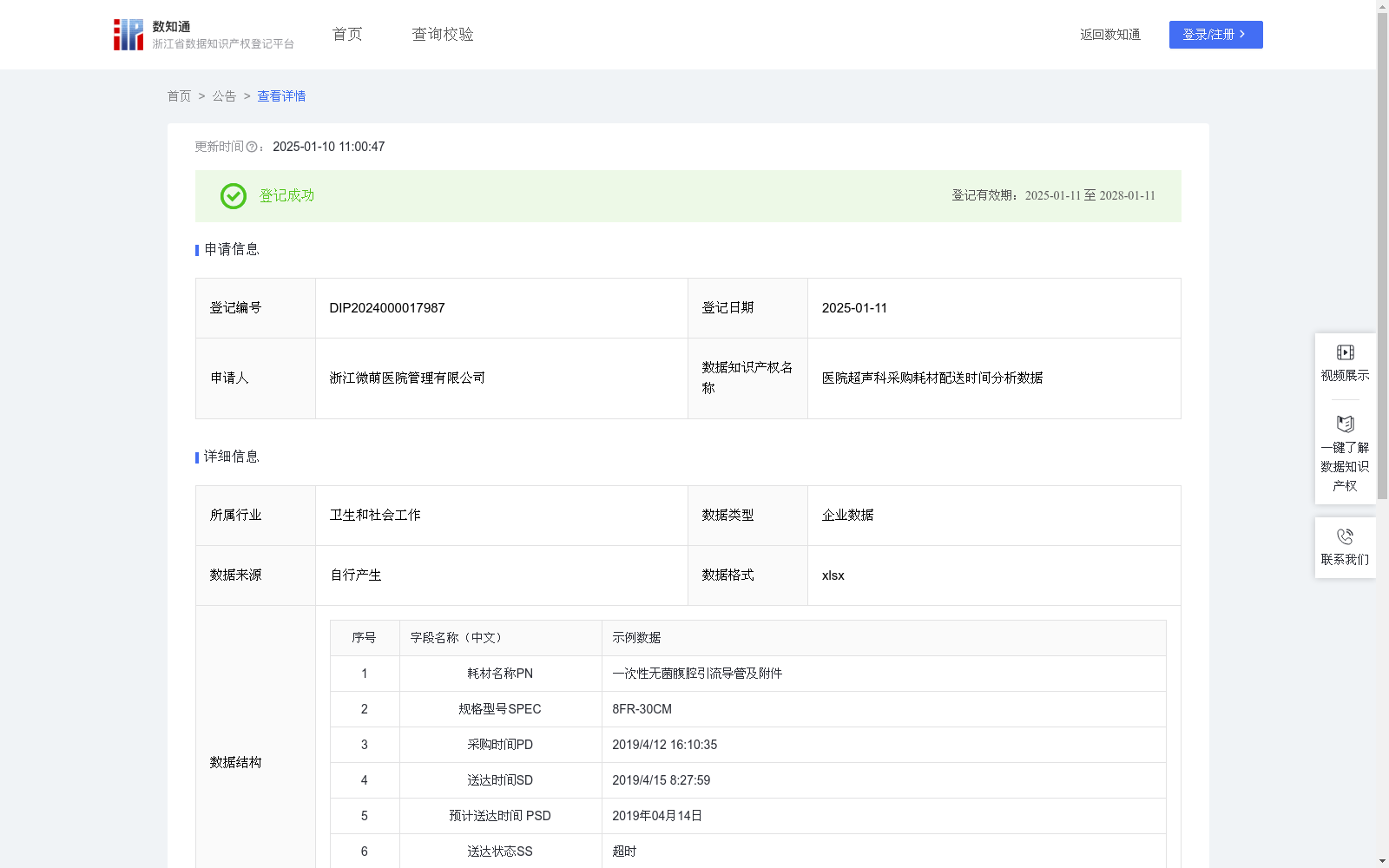Screen dimensions: 1389x868
Task: Click field name 耗材名称PN
Action: click(x=500, y=674)
